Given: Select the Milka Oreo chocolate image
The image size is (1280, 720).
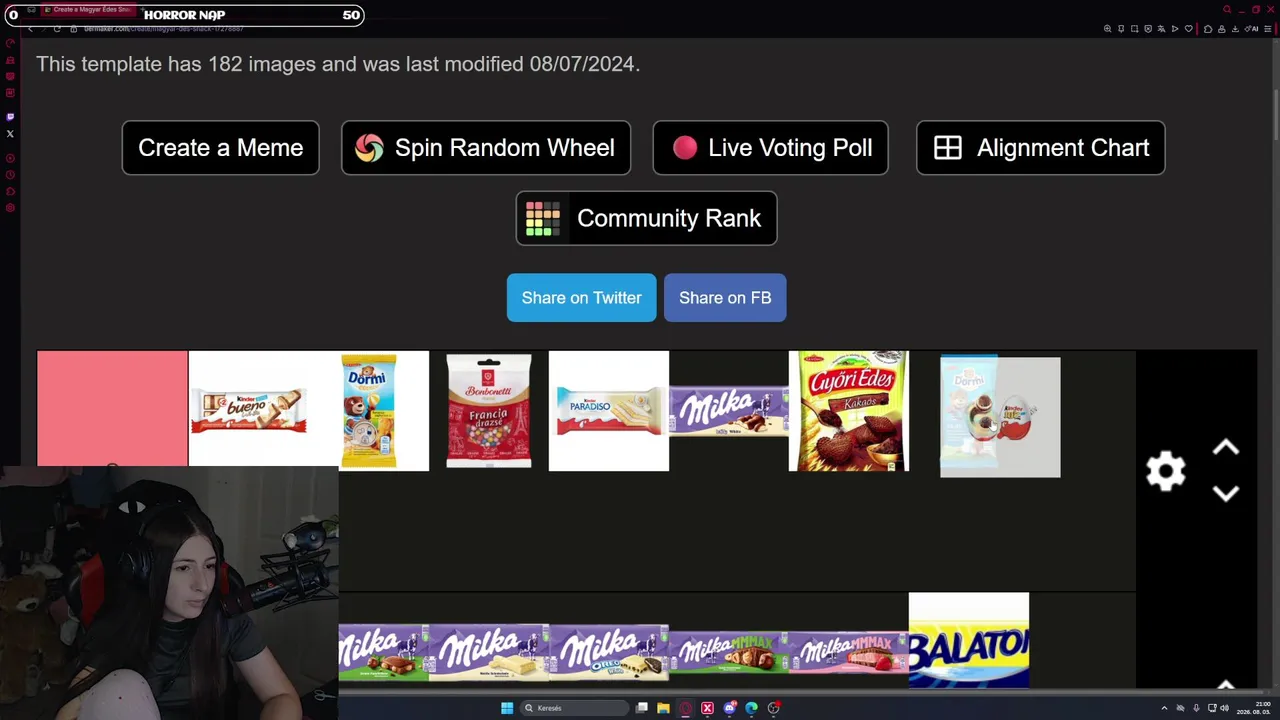Looking at the screenshot, I should click(x=609, y=652).
